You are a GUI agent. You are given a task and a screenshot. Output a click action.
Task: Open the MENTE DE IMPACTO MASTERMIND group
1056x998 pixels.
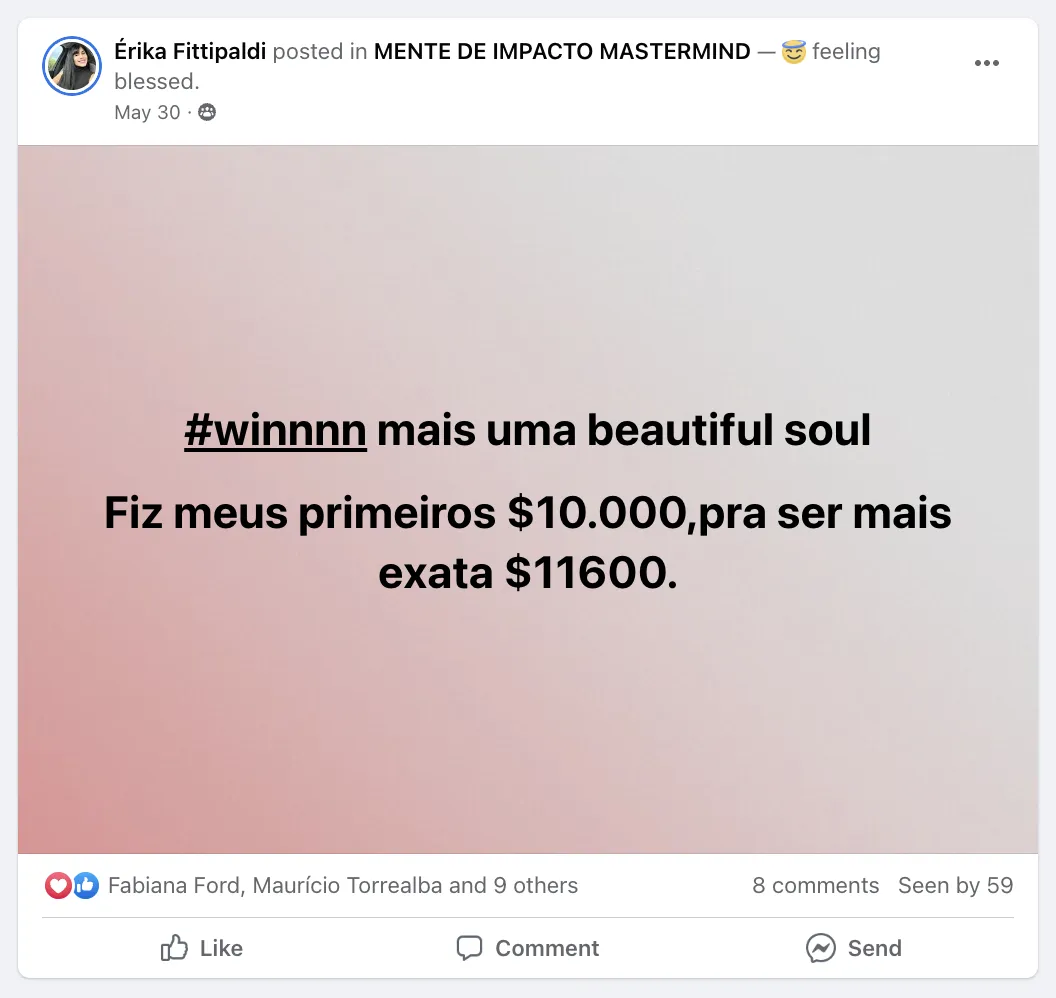click(562, 51)
